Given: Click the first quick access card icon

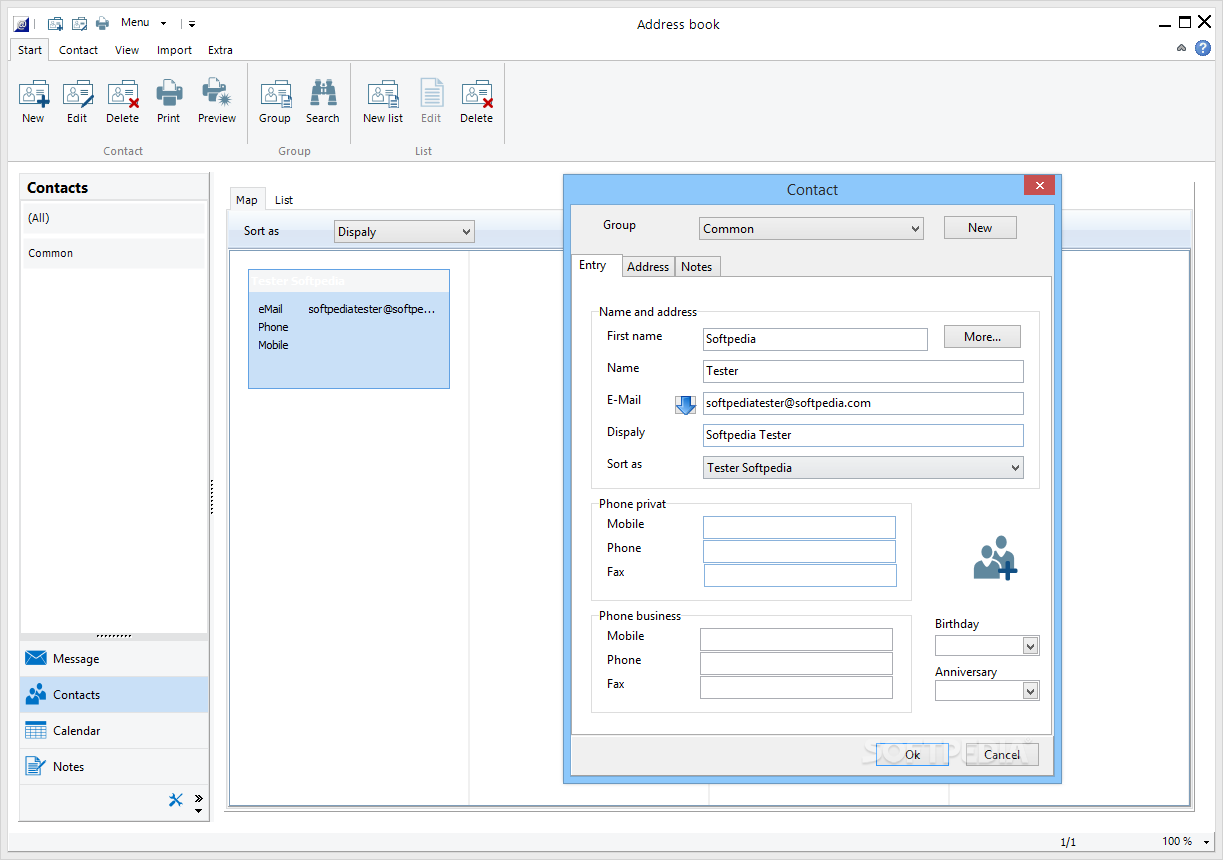Looking at the screenshot, I should pos(56,24).
